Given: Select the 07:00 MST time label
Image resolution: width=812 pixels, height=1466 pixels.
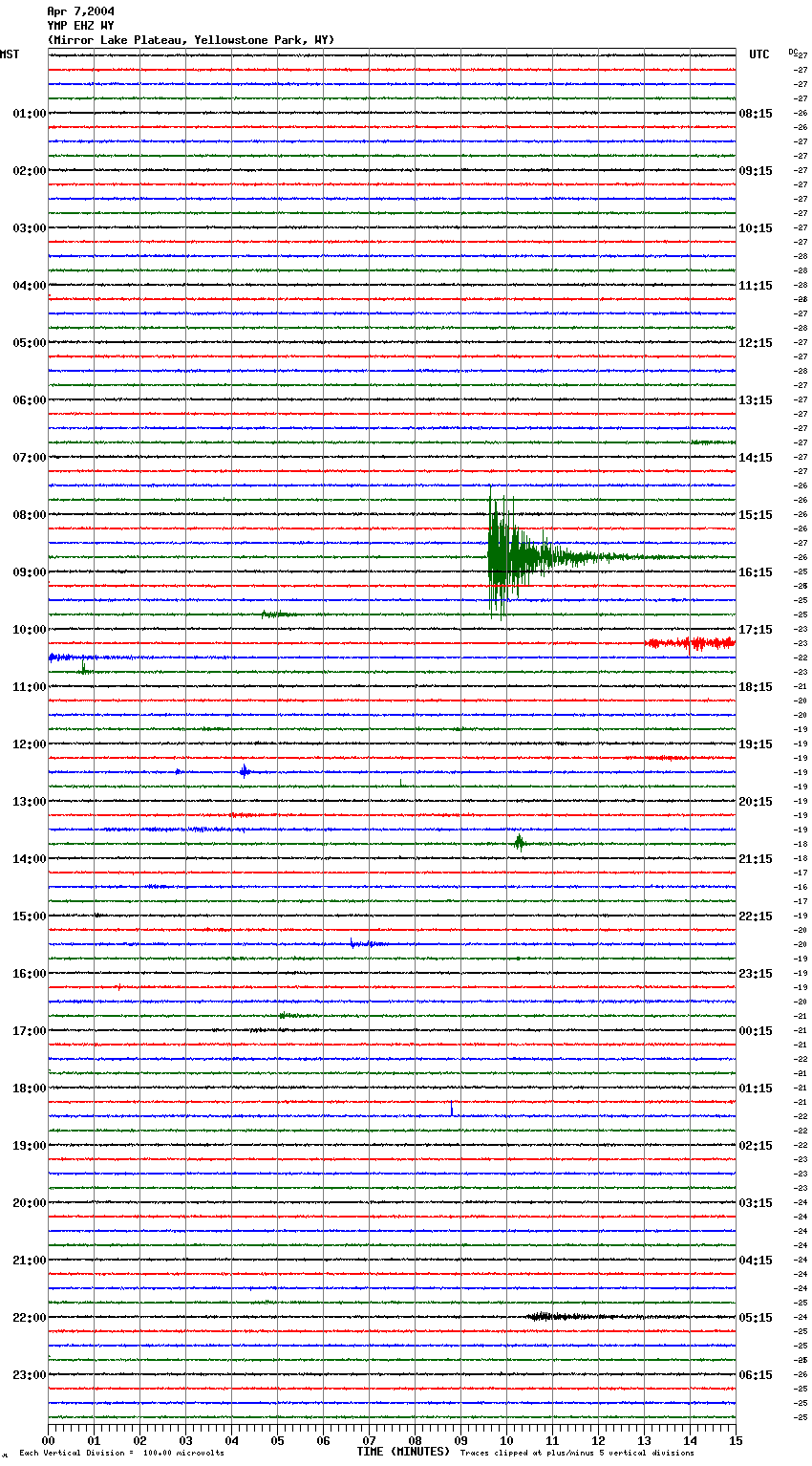Looking at the screenshot, I should [30, 458].
